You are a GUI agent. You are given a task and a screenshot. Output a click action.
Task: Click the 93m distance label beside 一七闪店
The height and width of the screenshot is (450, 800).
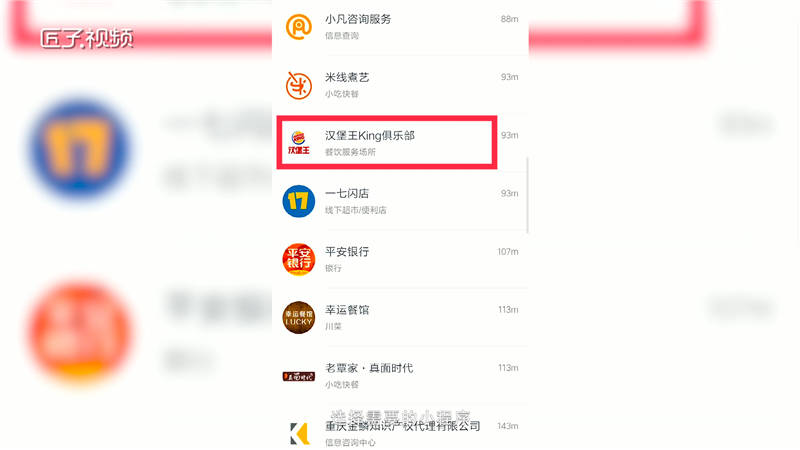point(509,193)
